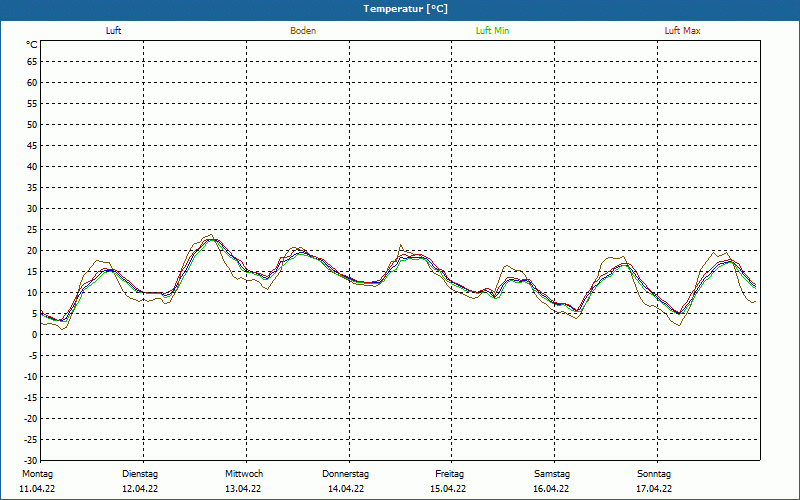Click the date 12.04.22
The height and width of the screenshot is (500, 800).
coord(140,489)
